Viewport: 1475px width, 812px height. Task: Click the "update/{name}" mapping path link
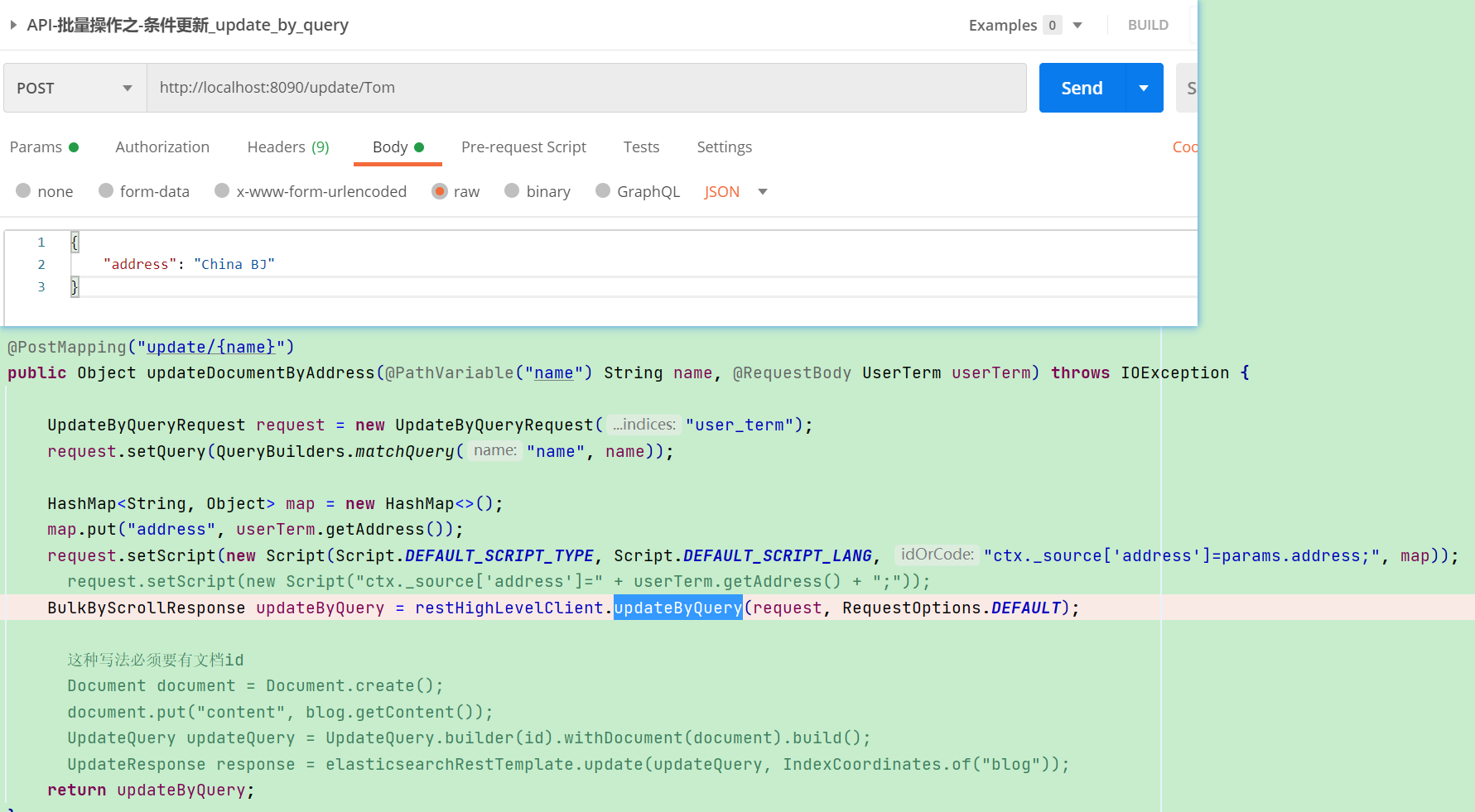210,347
